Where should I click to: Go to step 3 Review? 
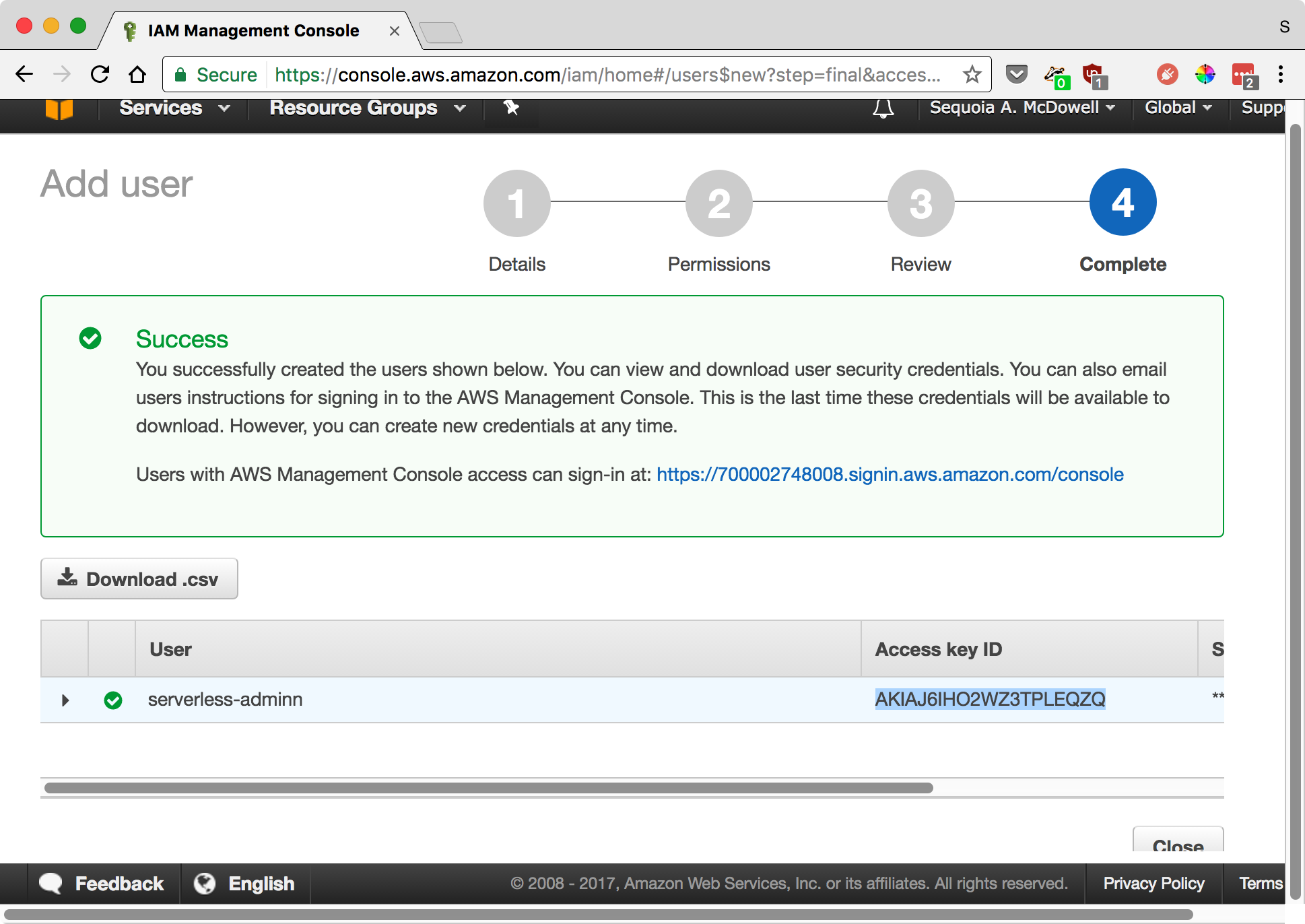pyautogui.click(x=921, y=203)
